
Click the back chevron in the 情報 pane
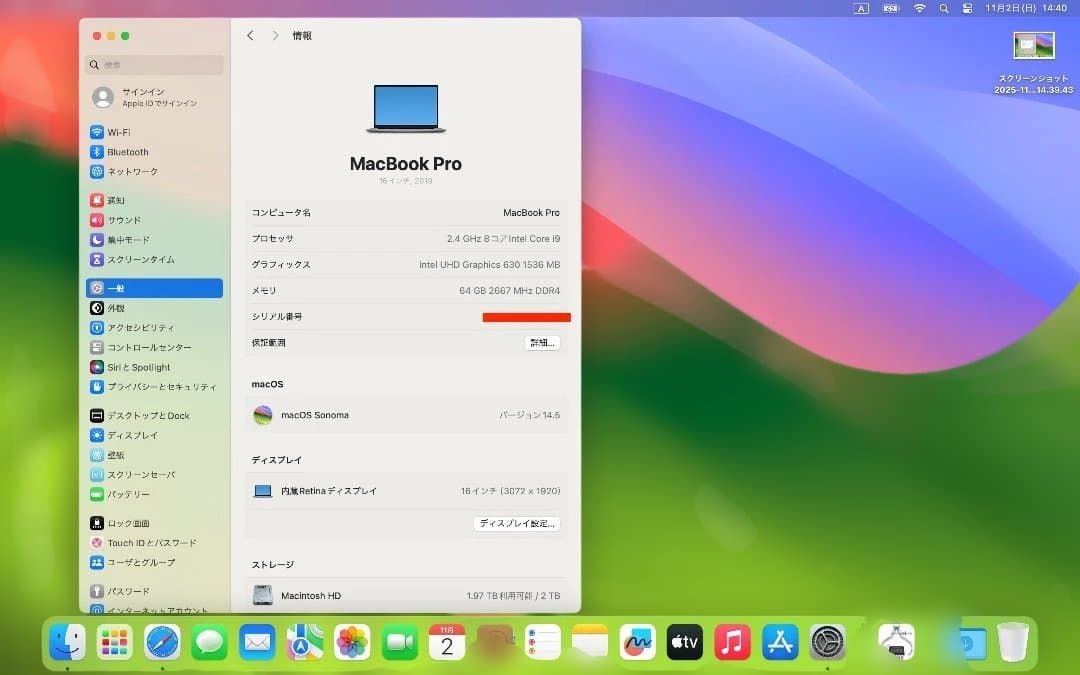(250, 35)
